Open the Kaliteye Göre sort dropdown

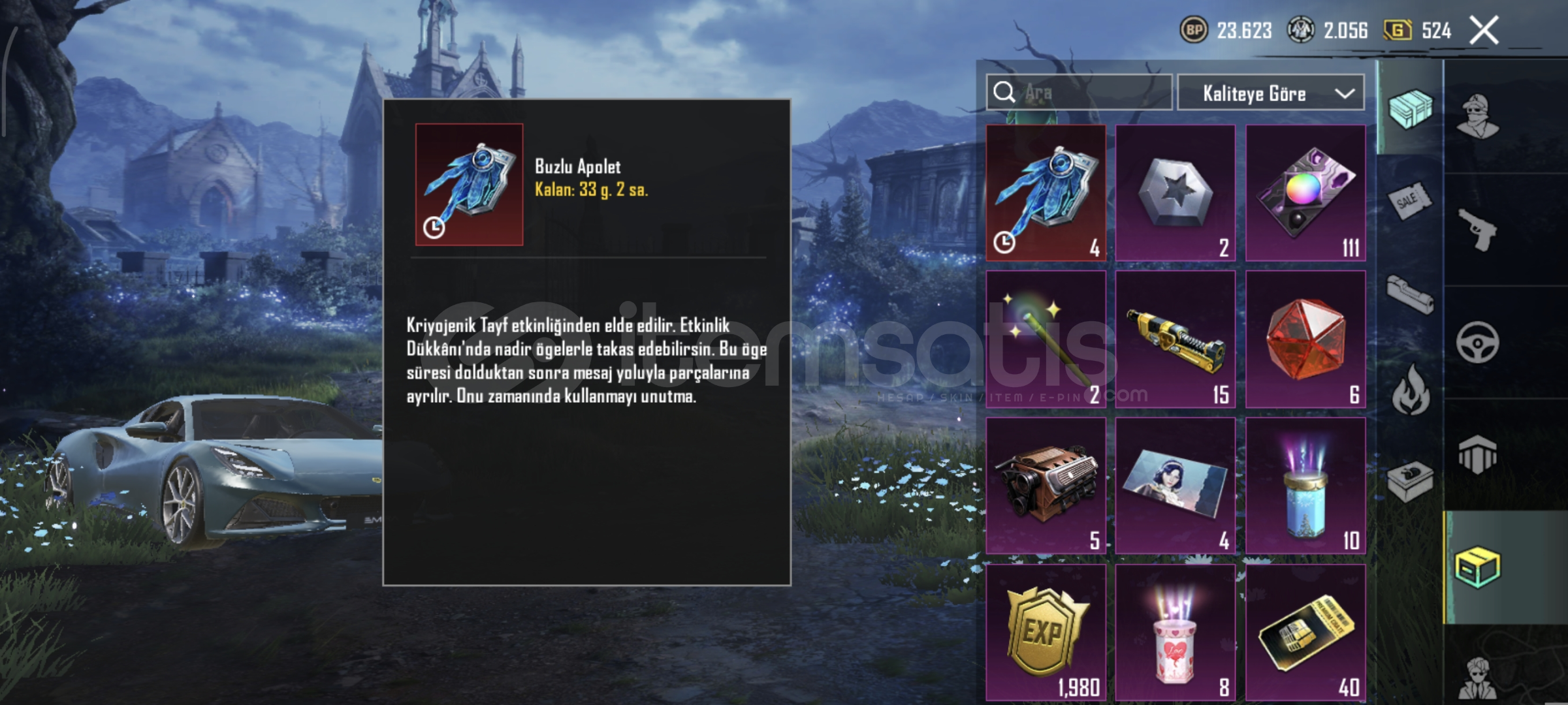[1271, 93]
